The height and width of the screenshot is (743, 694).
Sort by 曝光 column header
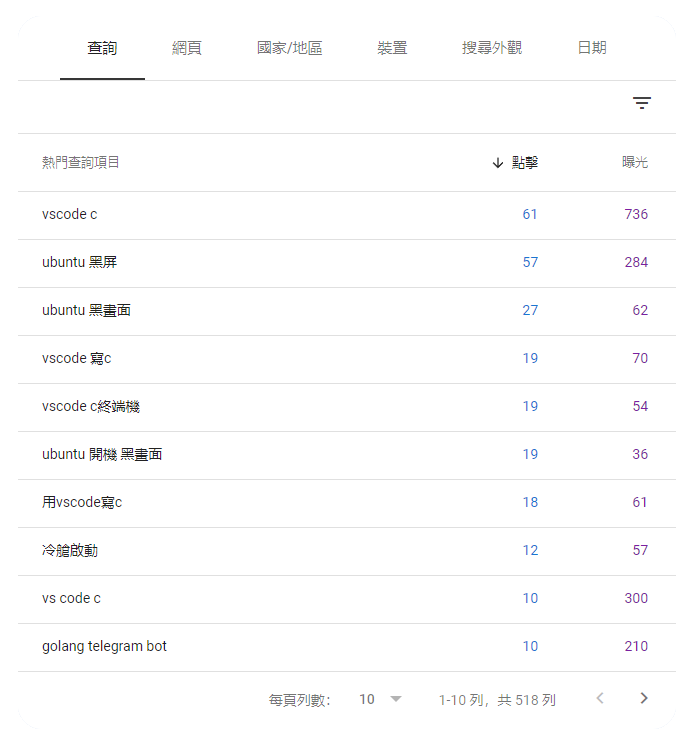click(634, 163)
